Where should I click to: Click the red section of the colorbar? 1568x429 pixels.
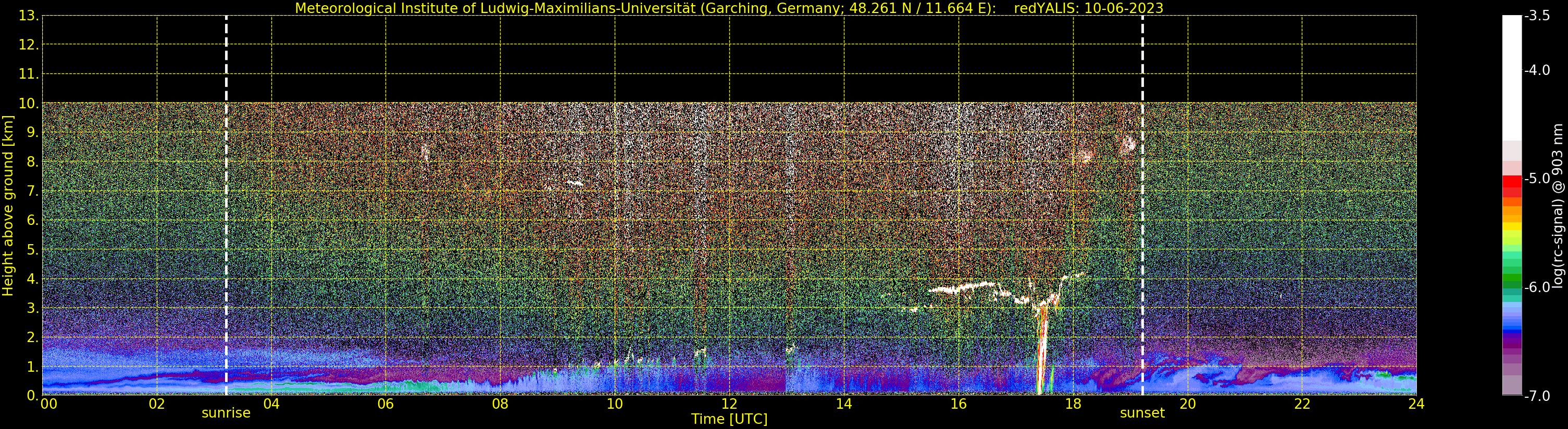(1512, 185)
